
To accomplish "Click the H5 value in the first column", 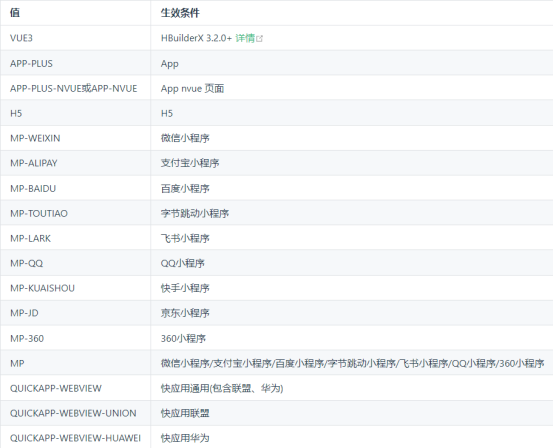I will point(16,113).
